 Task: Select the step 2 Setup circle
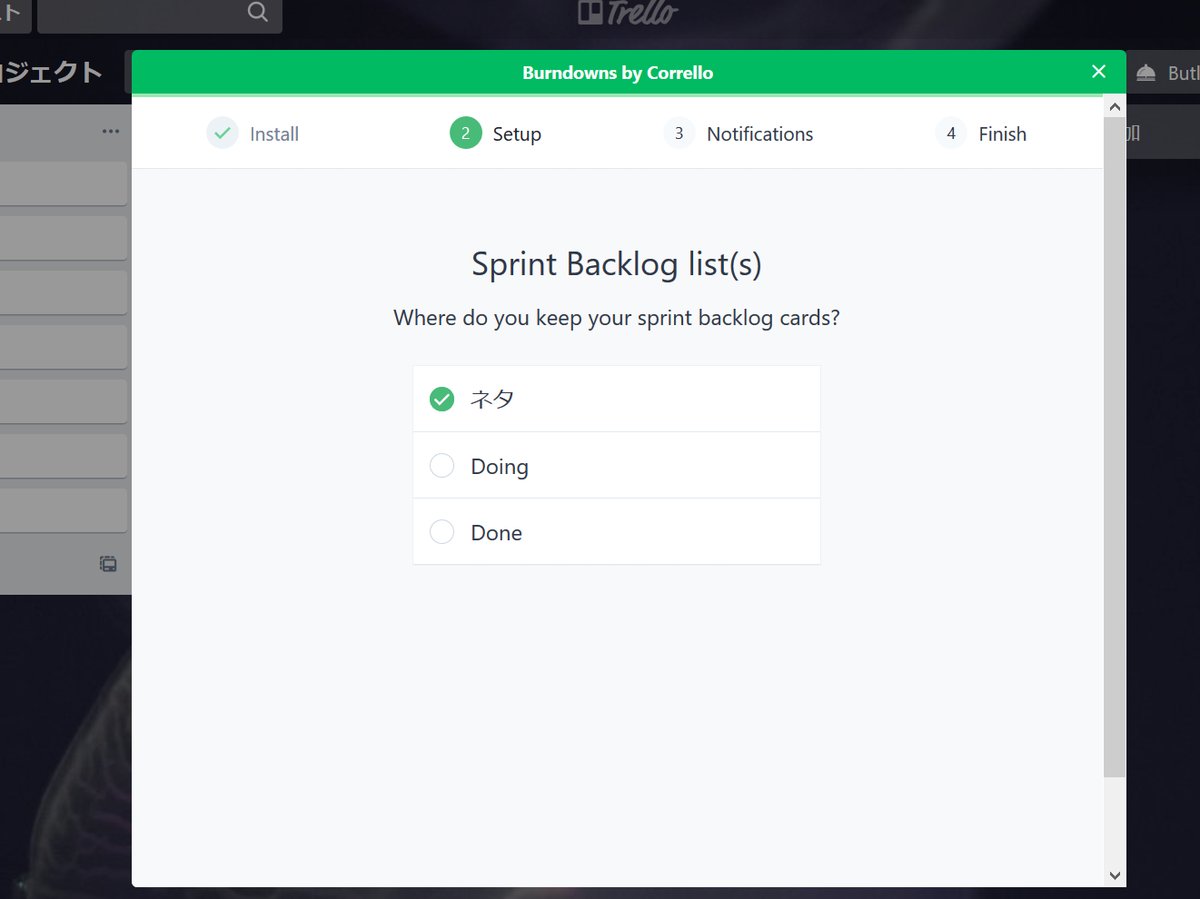466,133
